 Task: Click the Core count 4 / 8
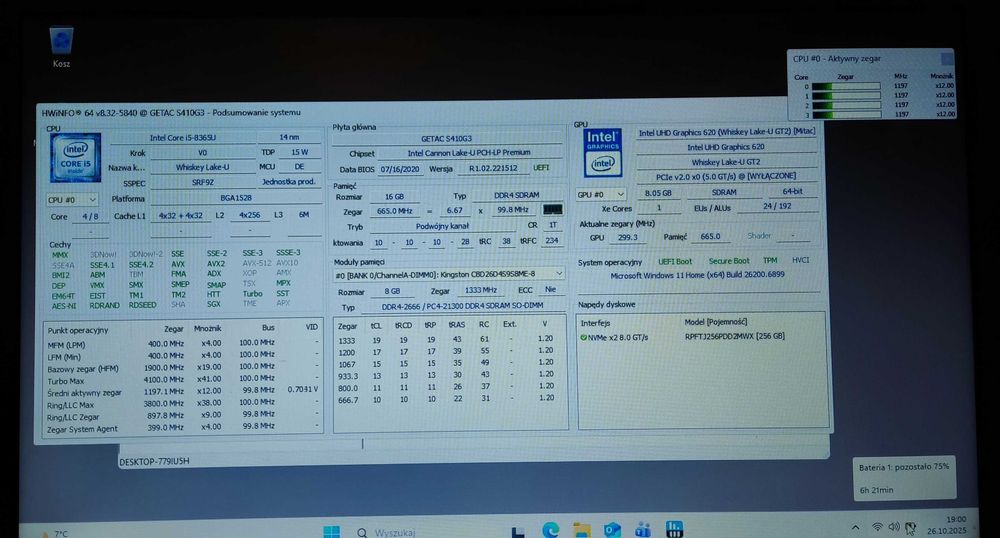pos(90,217)
